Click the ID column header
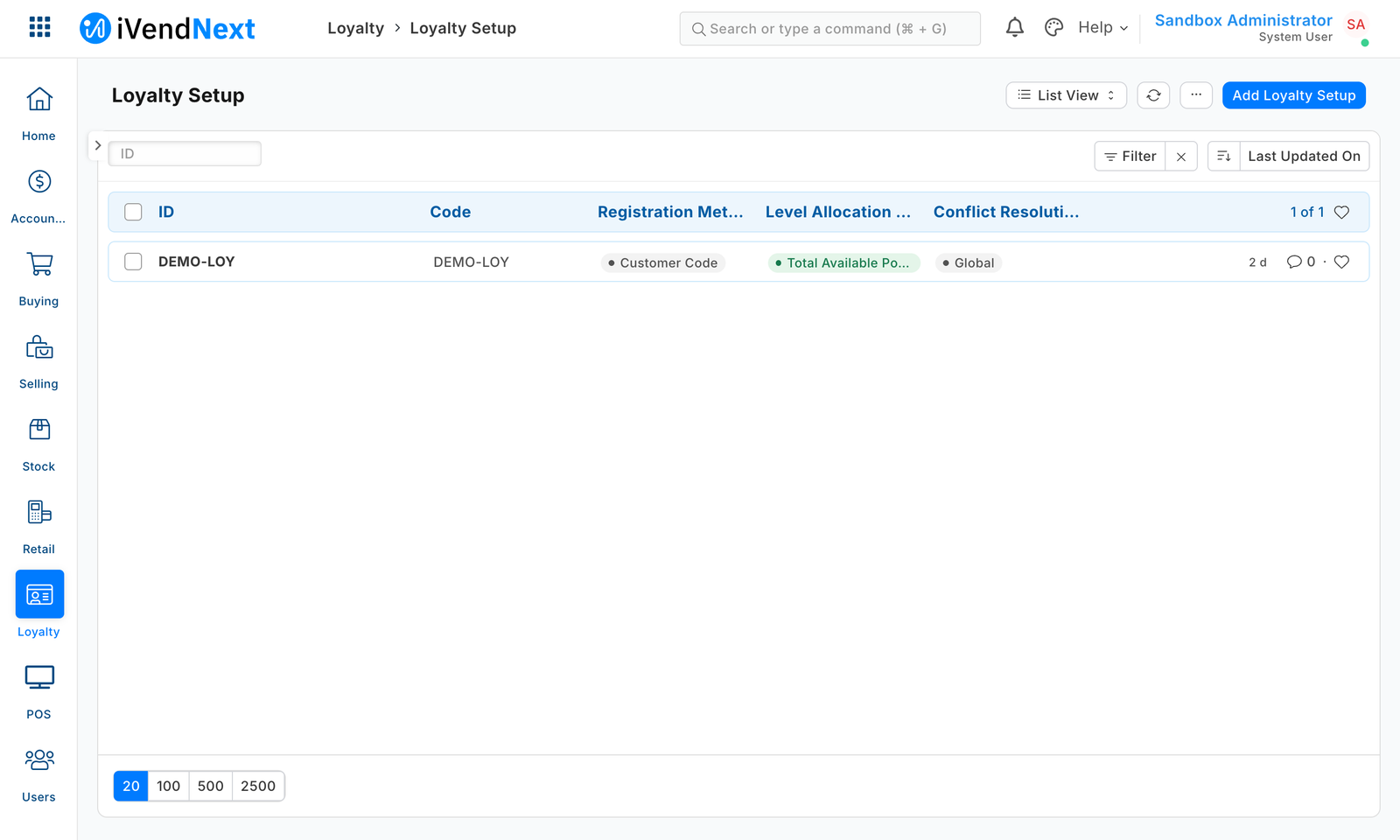The width and height of the screenshot is (1400, 840). 166,212
